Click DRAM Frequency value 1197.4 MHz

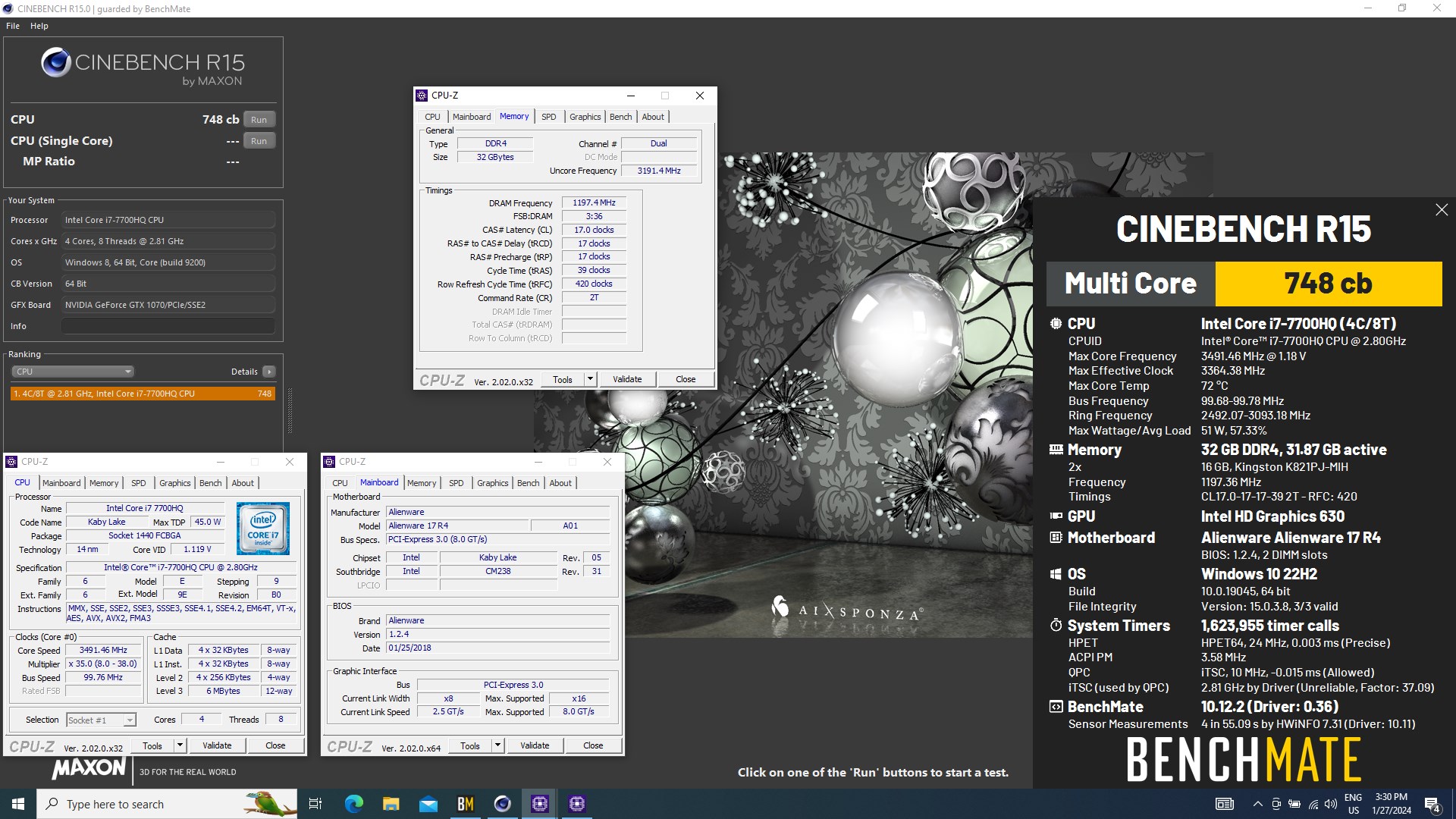click(594, 202)
